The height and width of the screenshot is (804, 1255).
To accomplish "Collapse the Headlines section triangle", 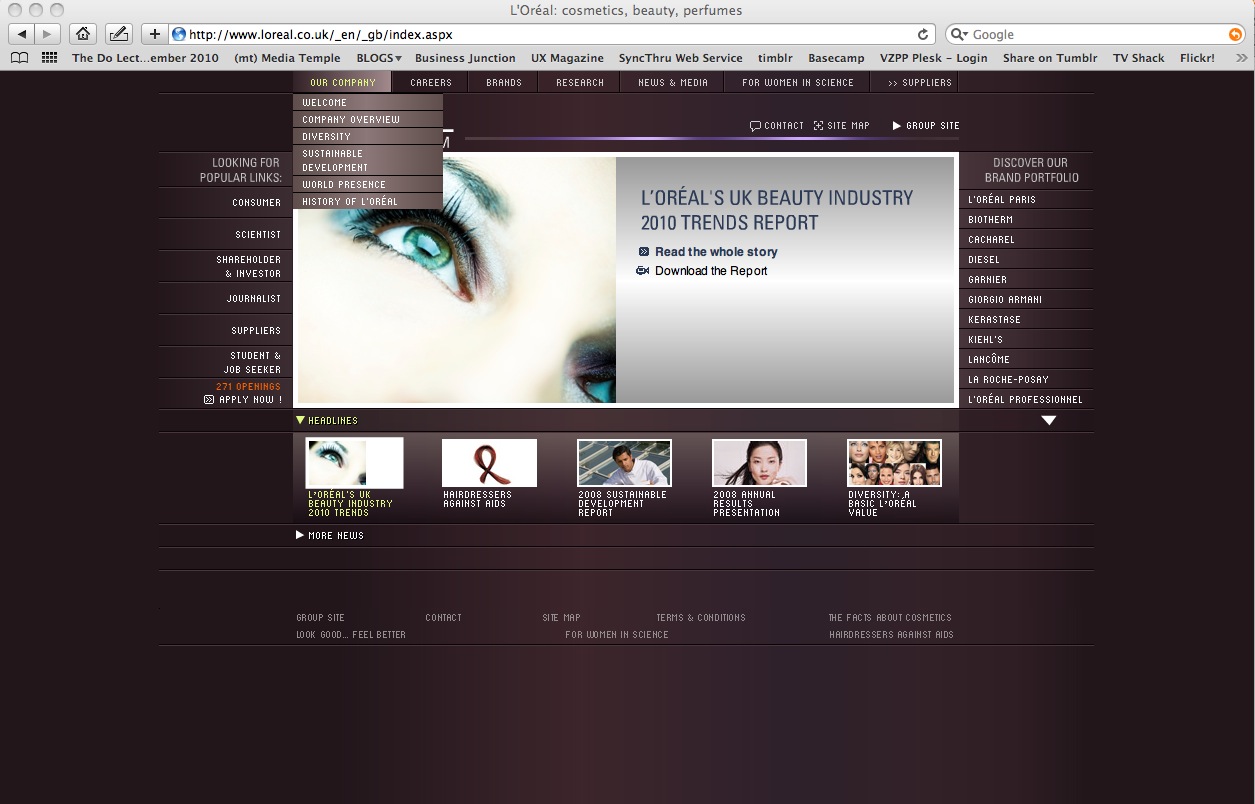I will pyautogui.click(x=301, y=420).
